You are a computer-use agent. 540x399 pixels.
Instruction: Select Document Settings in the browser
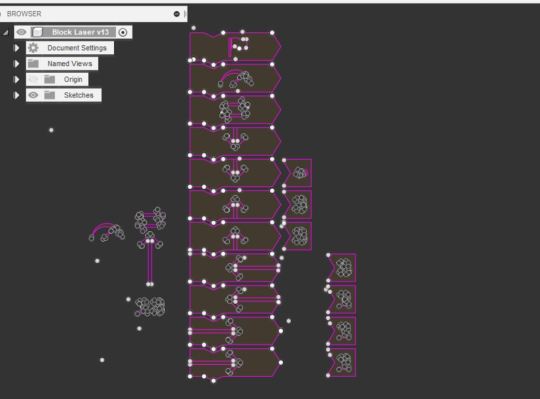pos(77,48)
